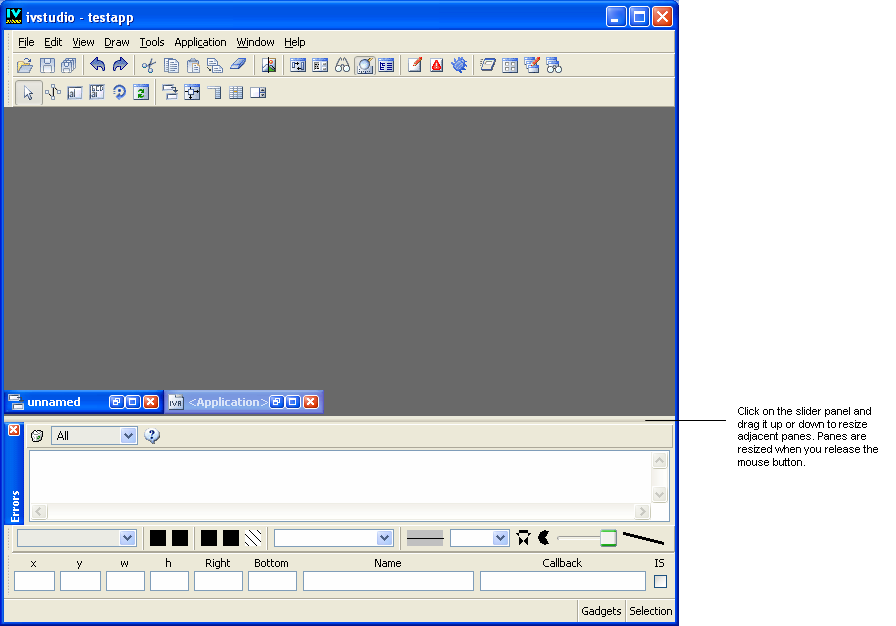Image resolution: width=896 pixels, height=626 pixels.
Task: Click the Open file folder icon
Action: tap(26, 66)
